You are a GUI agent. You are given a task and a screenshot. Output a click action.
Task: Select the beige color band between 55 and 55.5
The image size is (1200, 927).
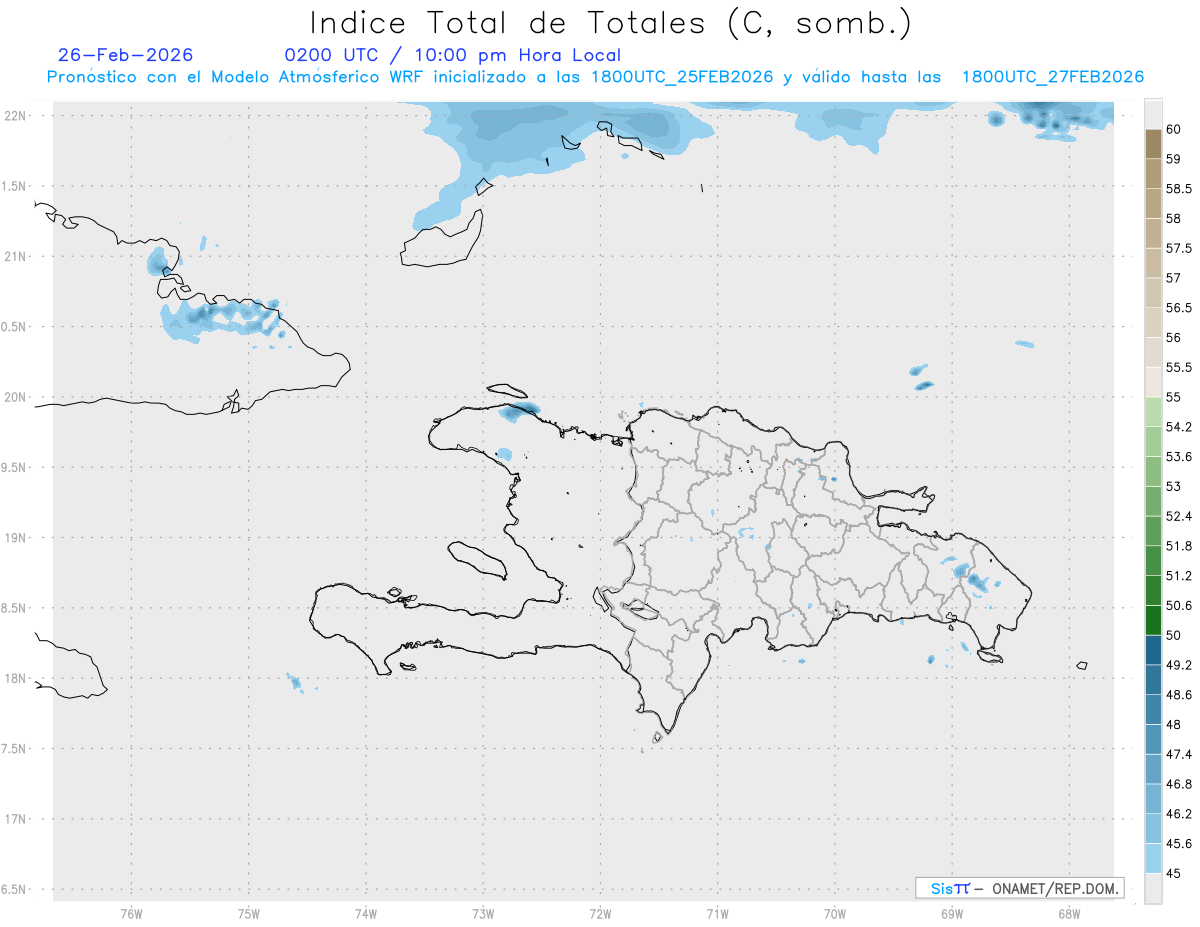[x=1153, y=382]
